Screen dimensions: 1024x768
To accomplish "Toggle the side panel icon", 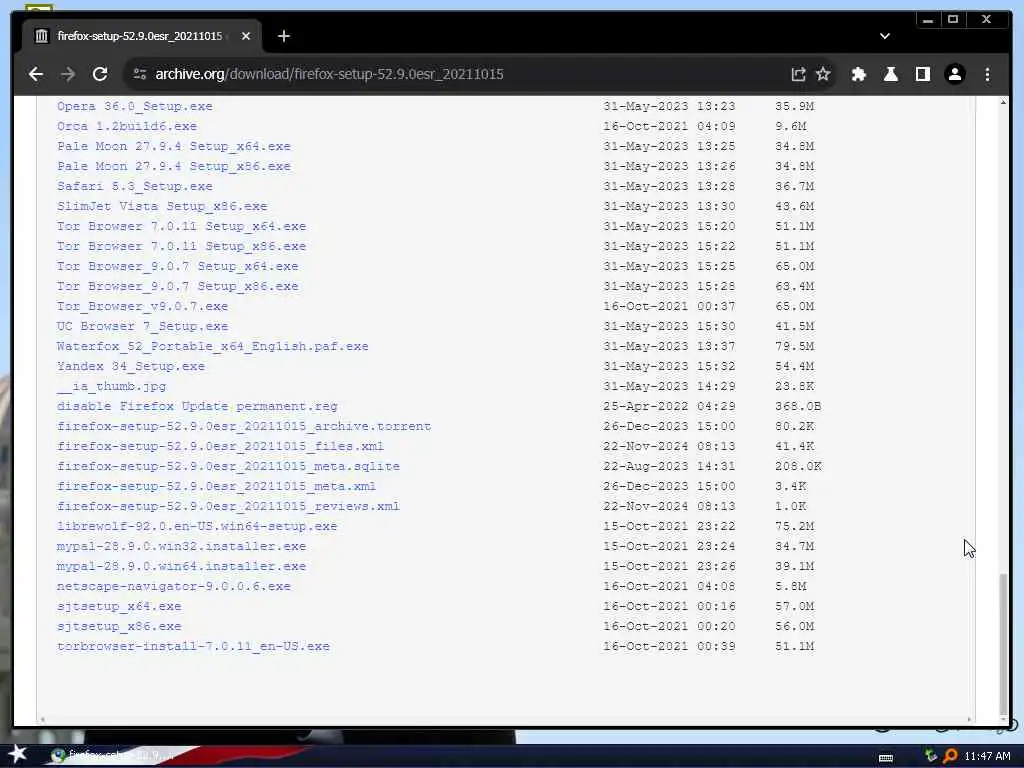I will pyautogui.click(x=923, y=74).
